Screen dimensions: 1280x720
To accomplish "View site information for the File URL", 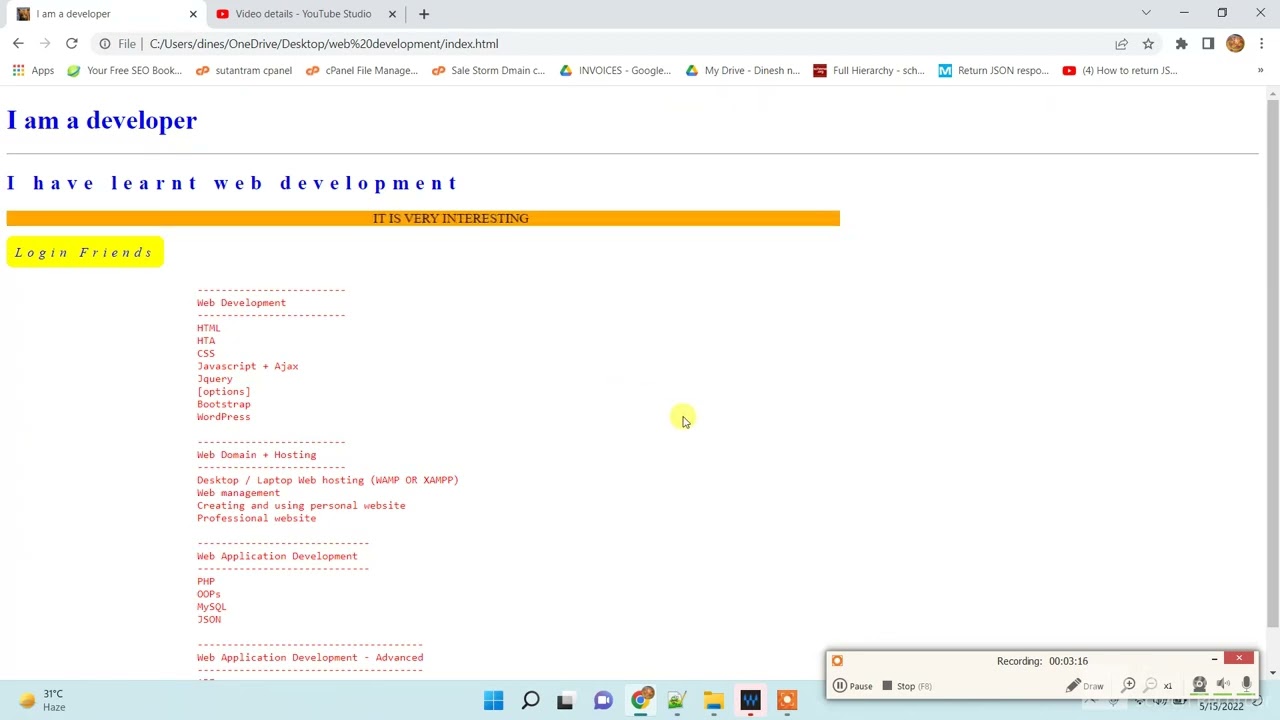I will (x=117, y=44).
